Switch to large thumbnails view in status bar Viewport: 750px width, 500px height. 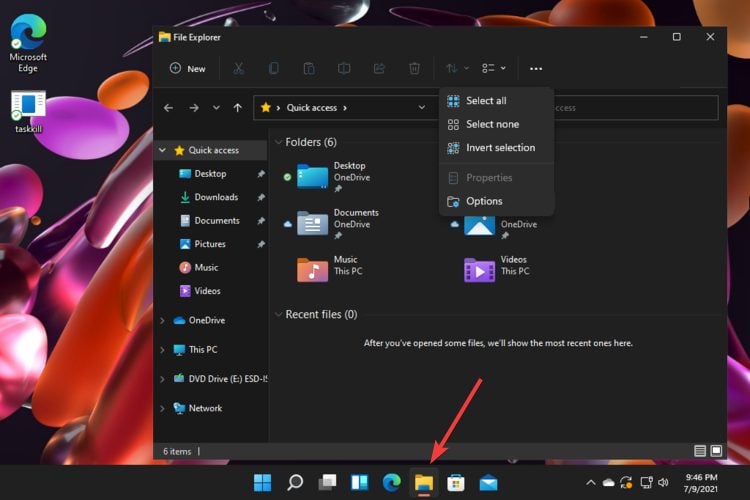(716, 451)
